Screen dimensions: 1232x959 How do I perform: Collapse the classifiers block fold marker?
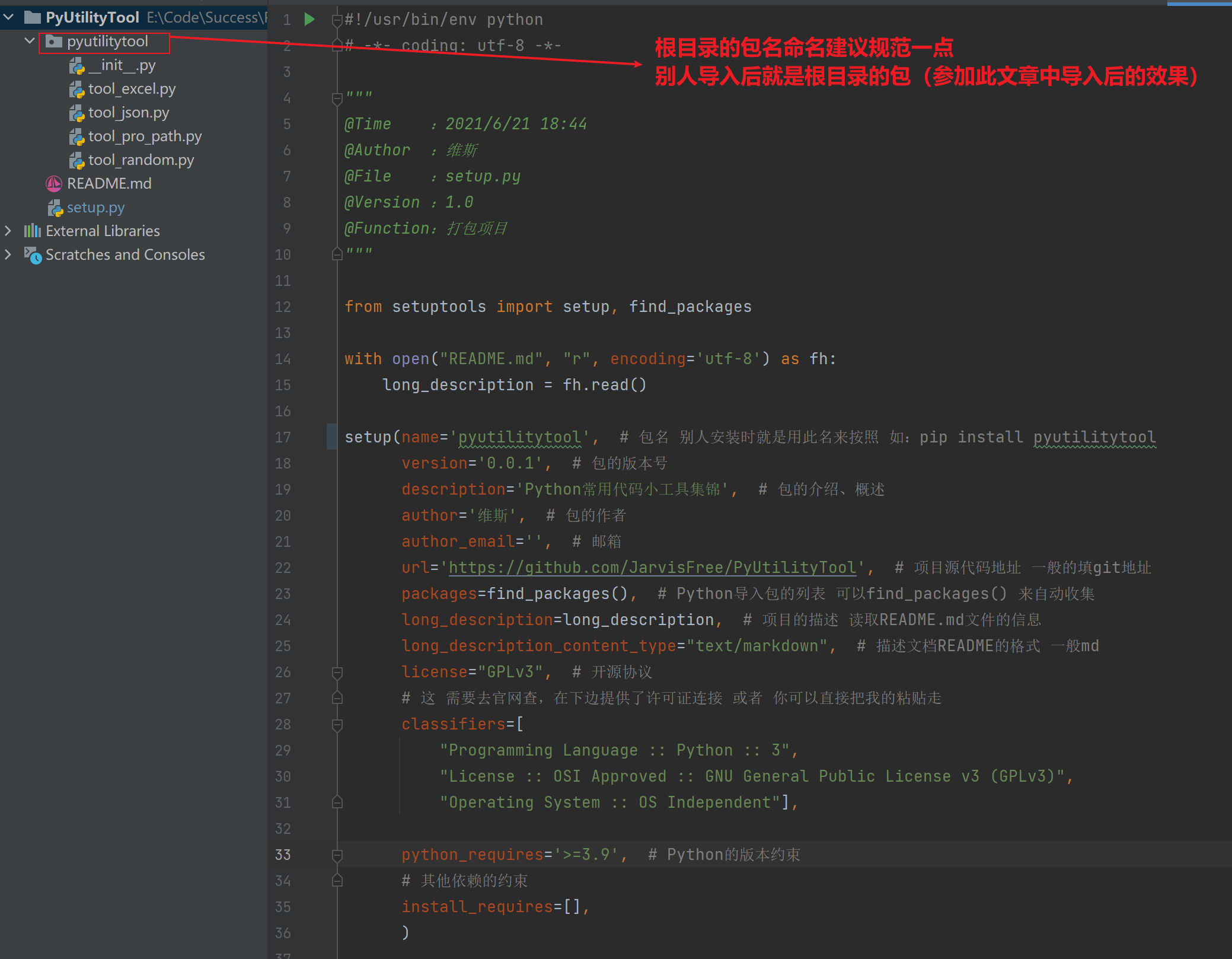click(336, 724)
